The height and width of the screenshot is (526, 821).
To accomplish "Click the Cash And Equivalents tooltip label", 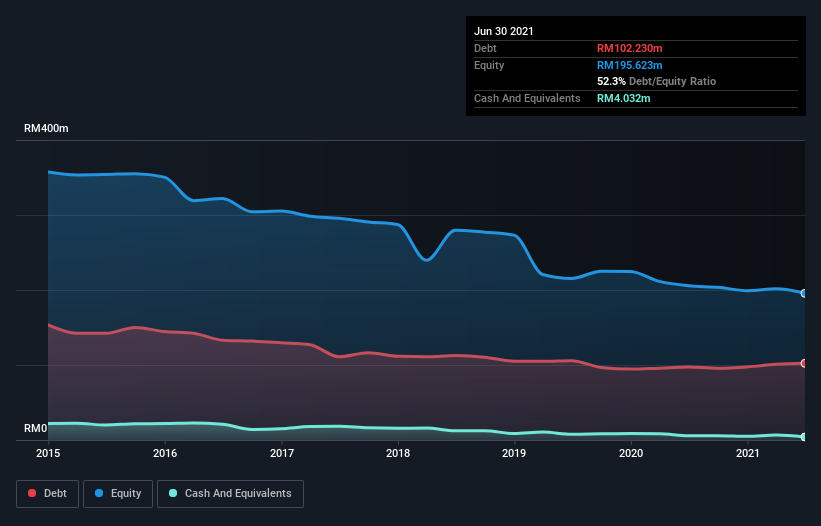I will click(x=527, y=98).
